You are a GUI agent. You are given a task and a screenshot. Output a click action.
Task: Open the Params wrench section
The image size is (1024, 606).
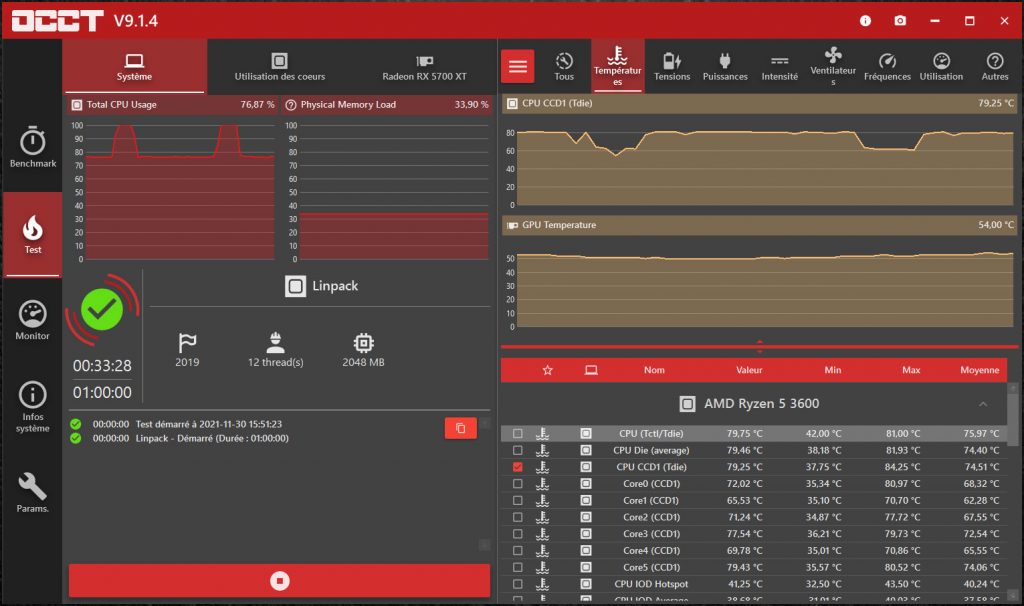(33, 493)
